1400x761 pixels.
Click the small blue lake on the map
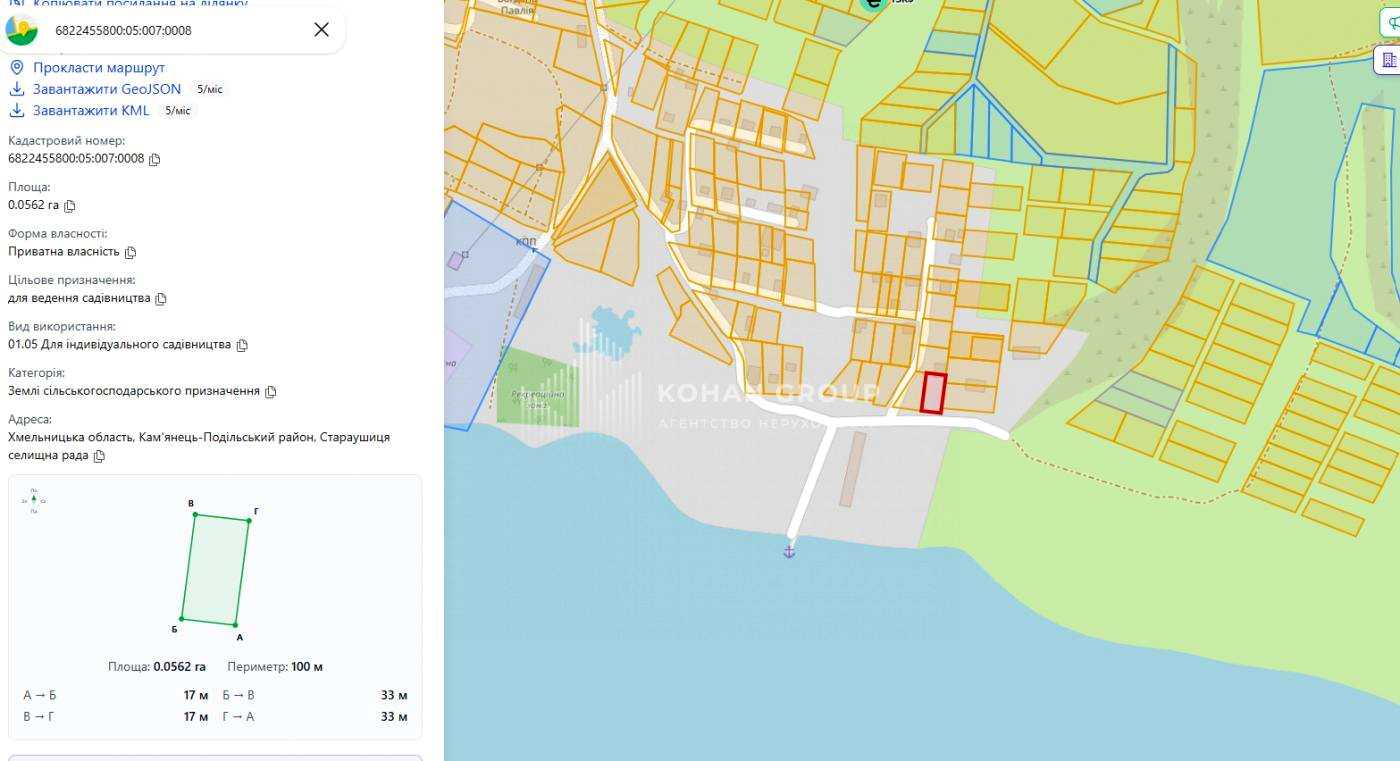(x=607, y=331)
